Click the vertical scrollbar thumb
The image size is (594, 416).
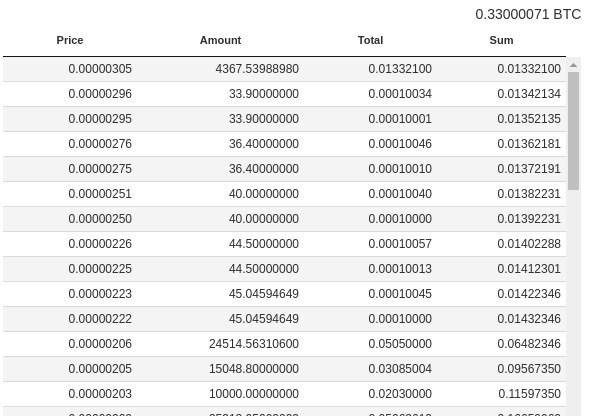[574, 131]
